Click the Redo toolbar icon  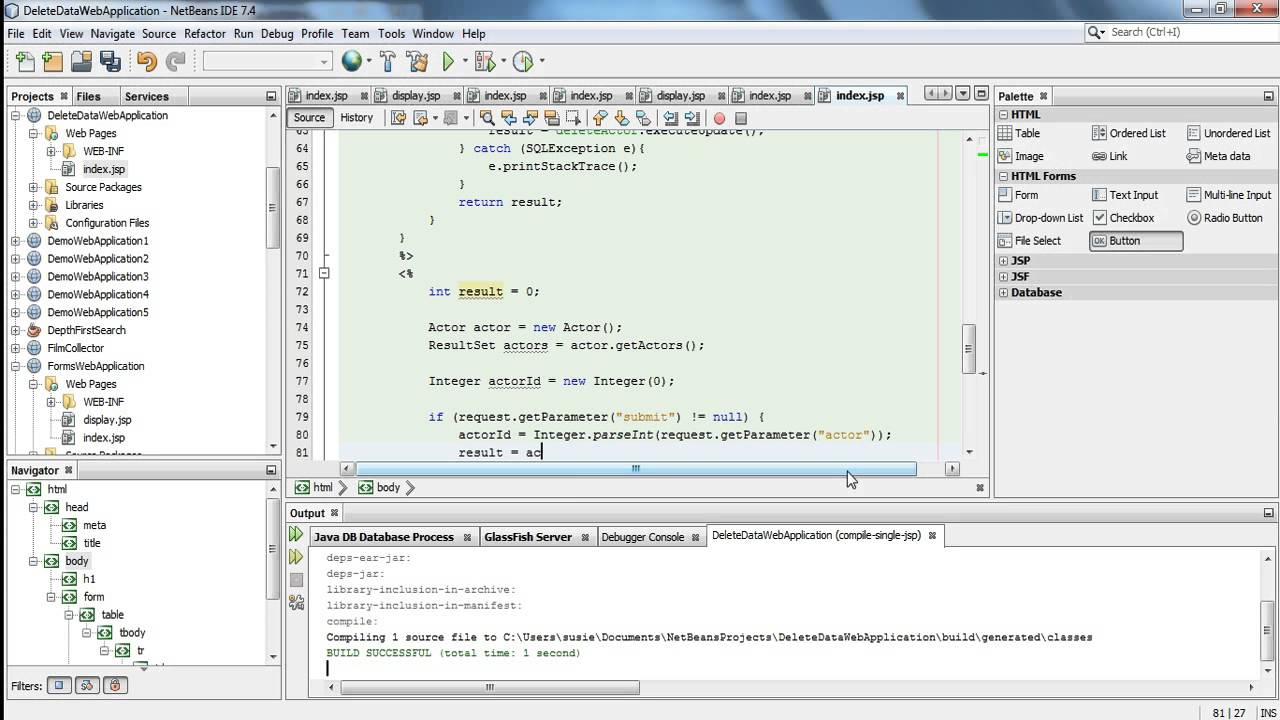175,62
